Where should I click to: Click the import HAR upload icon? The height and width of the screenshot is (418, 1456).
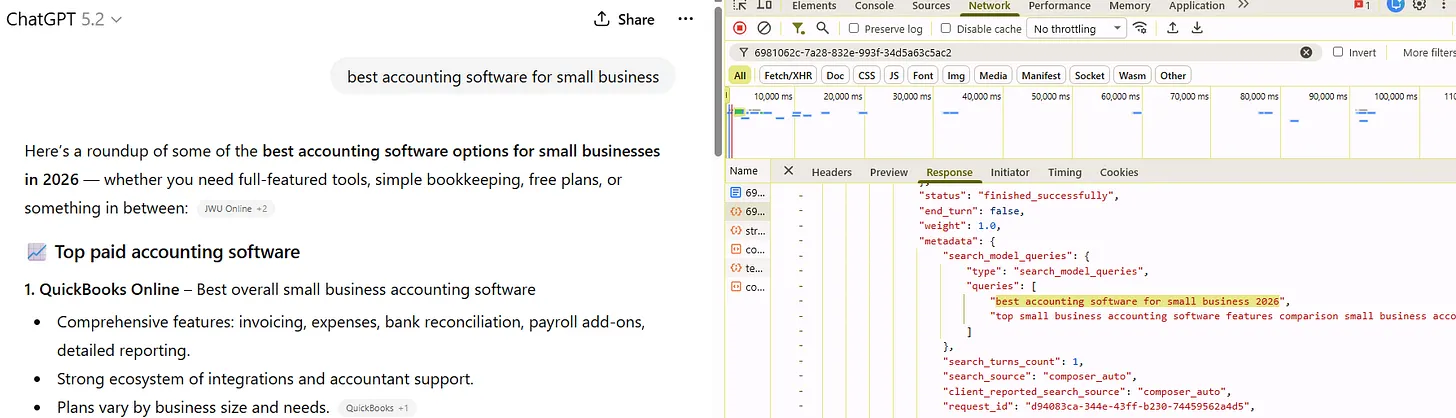(1173, 29)
